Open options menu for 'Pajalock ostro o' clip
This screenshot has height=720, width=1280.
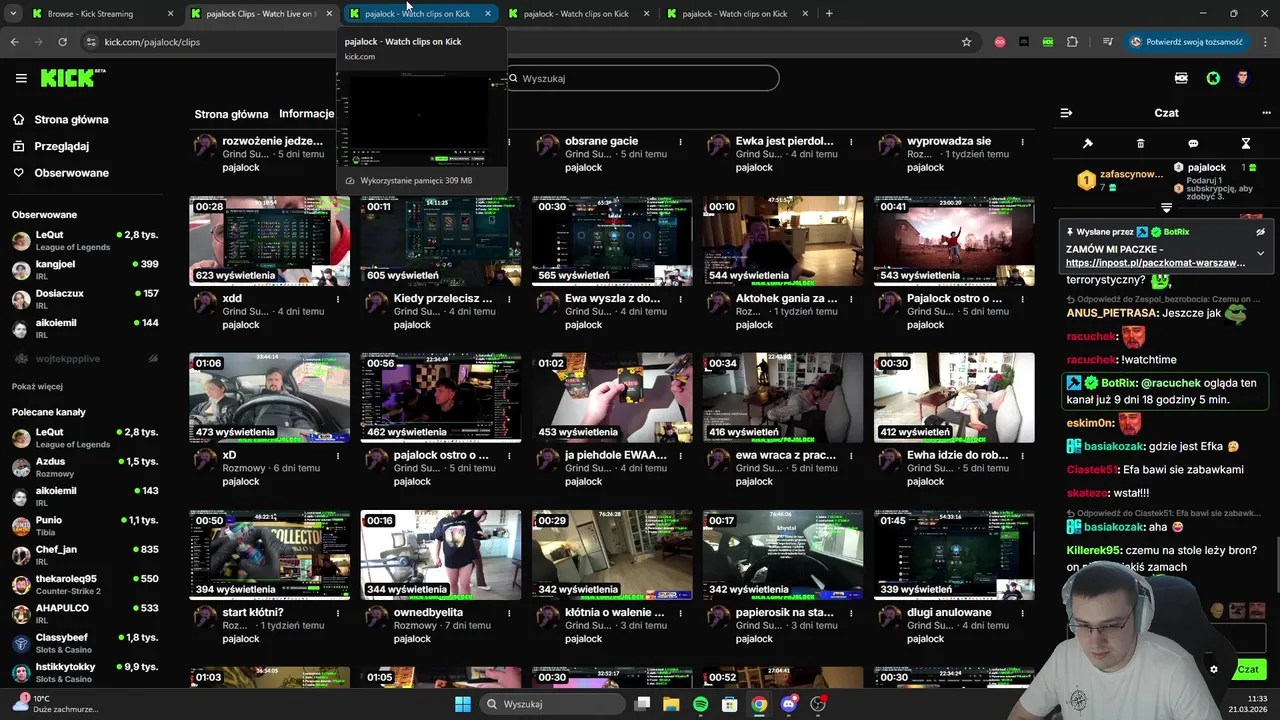click(1022, 299)
